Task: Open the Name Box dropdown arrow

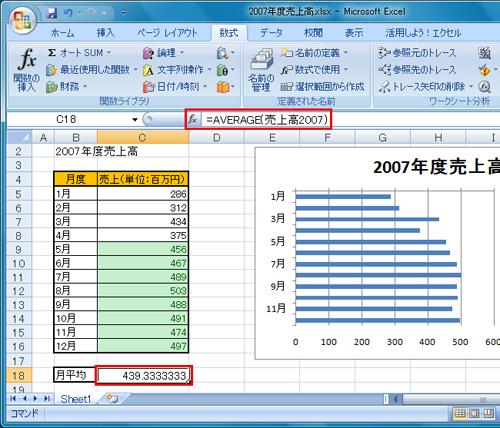Action: tap(135, 119)
